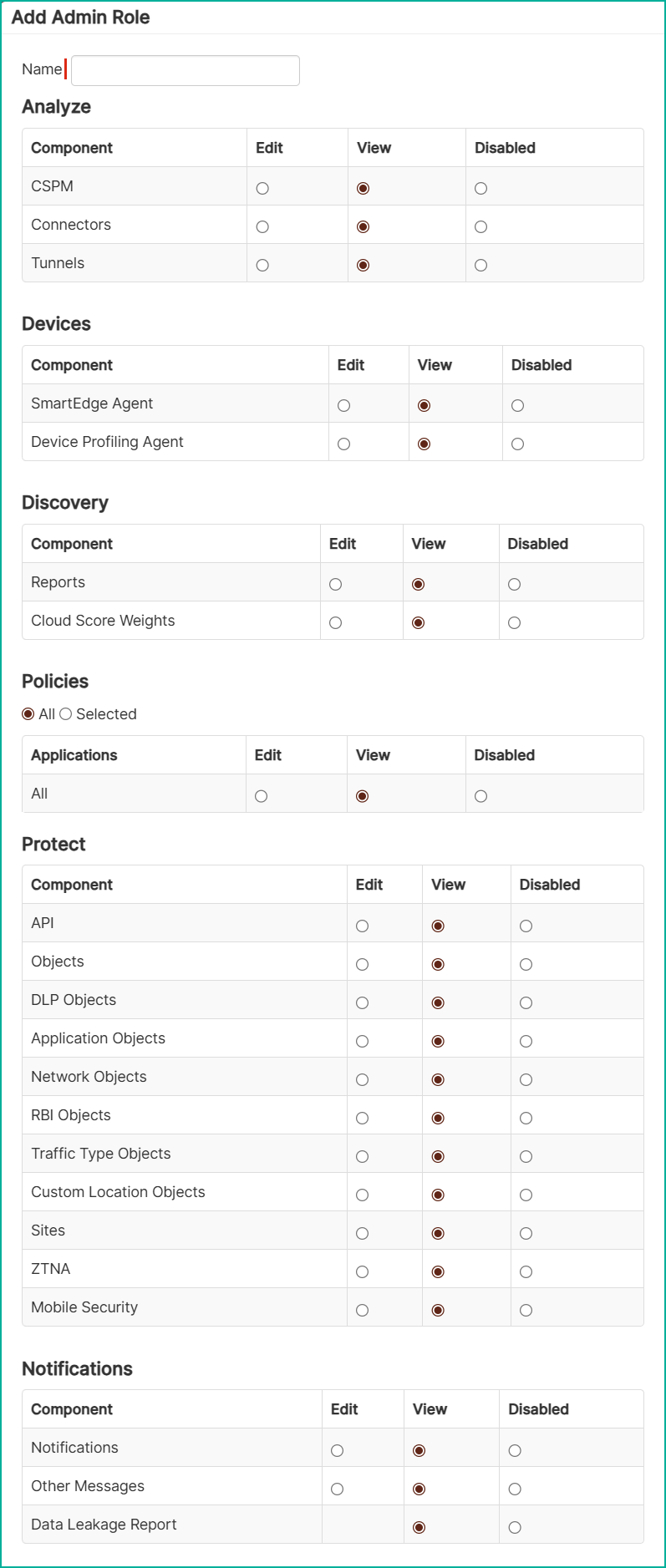666x1568 pixels.
Task: Select Edit for CSPM
Action: pos(262,189)
